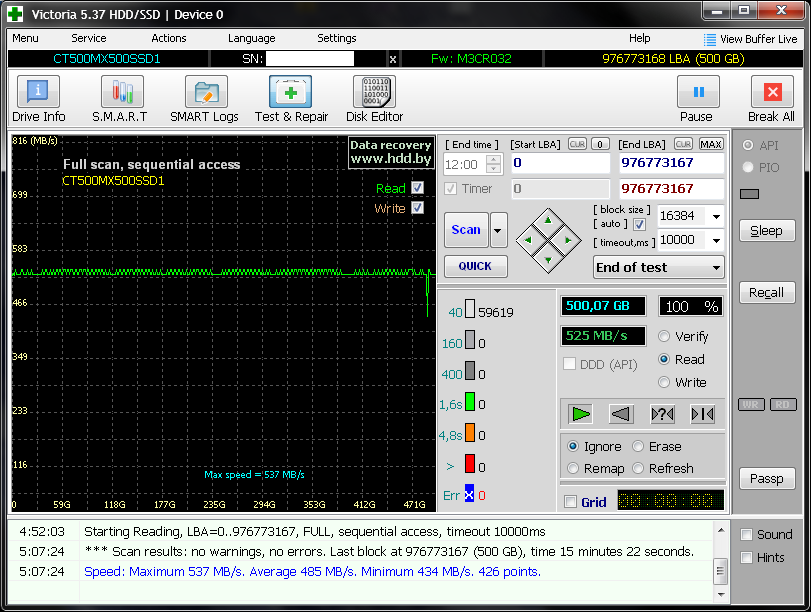811x612 pixels.
Task: Open the Actions menu
Action: pos(169,38)
